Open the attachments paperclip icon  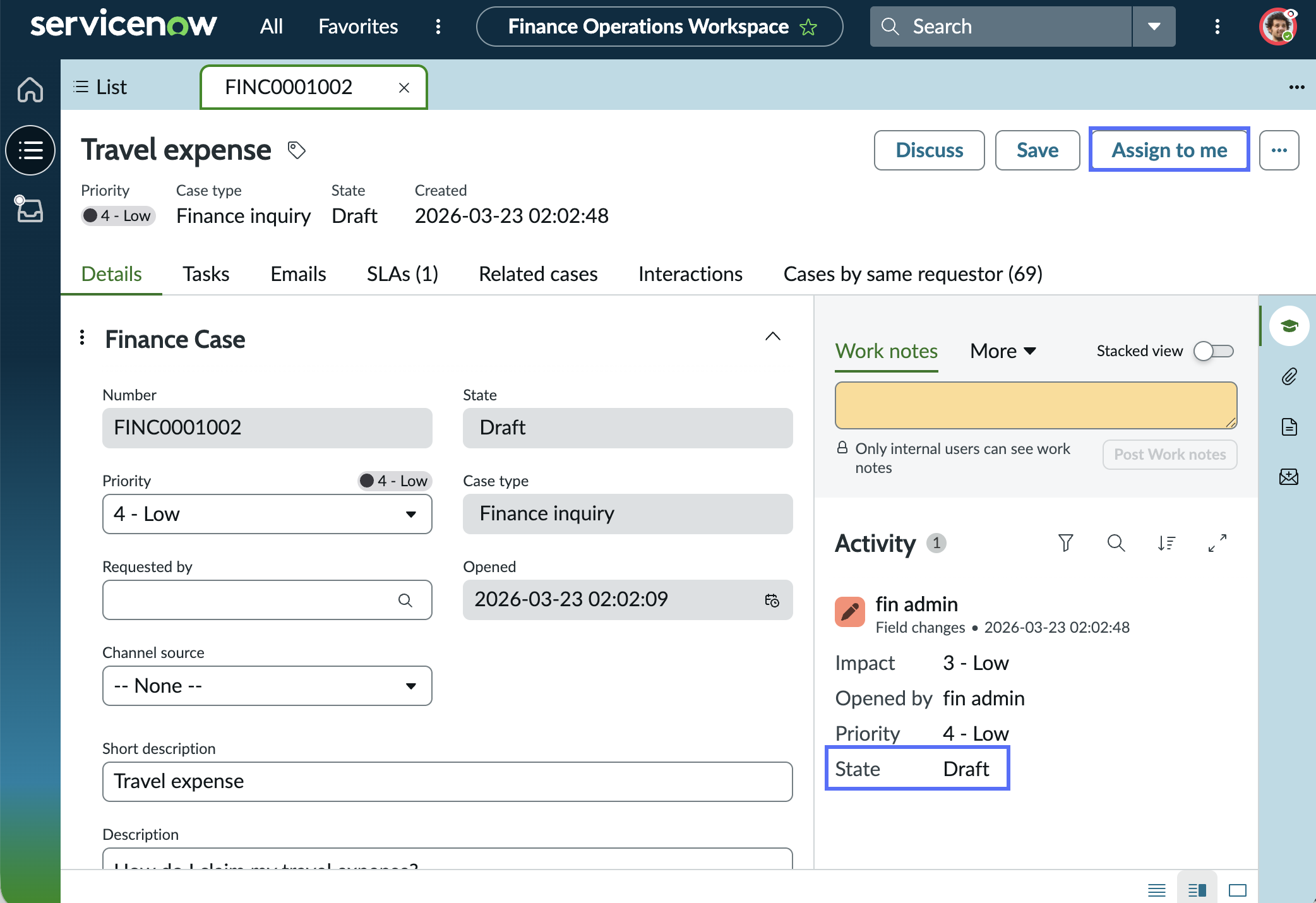pos(1289,376)
